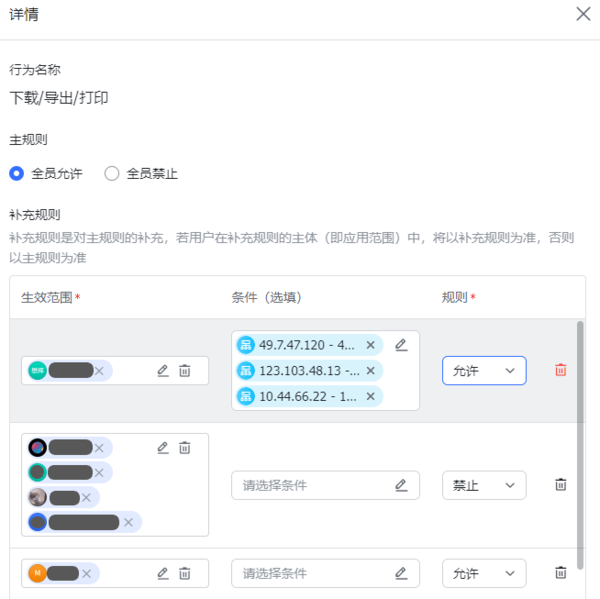Delete the 禁止 rule row with trash icon
This screenshot has height=599, width=600.
click(561, 485)
